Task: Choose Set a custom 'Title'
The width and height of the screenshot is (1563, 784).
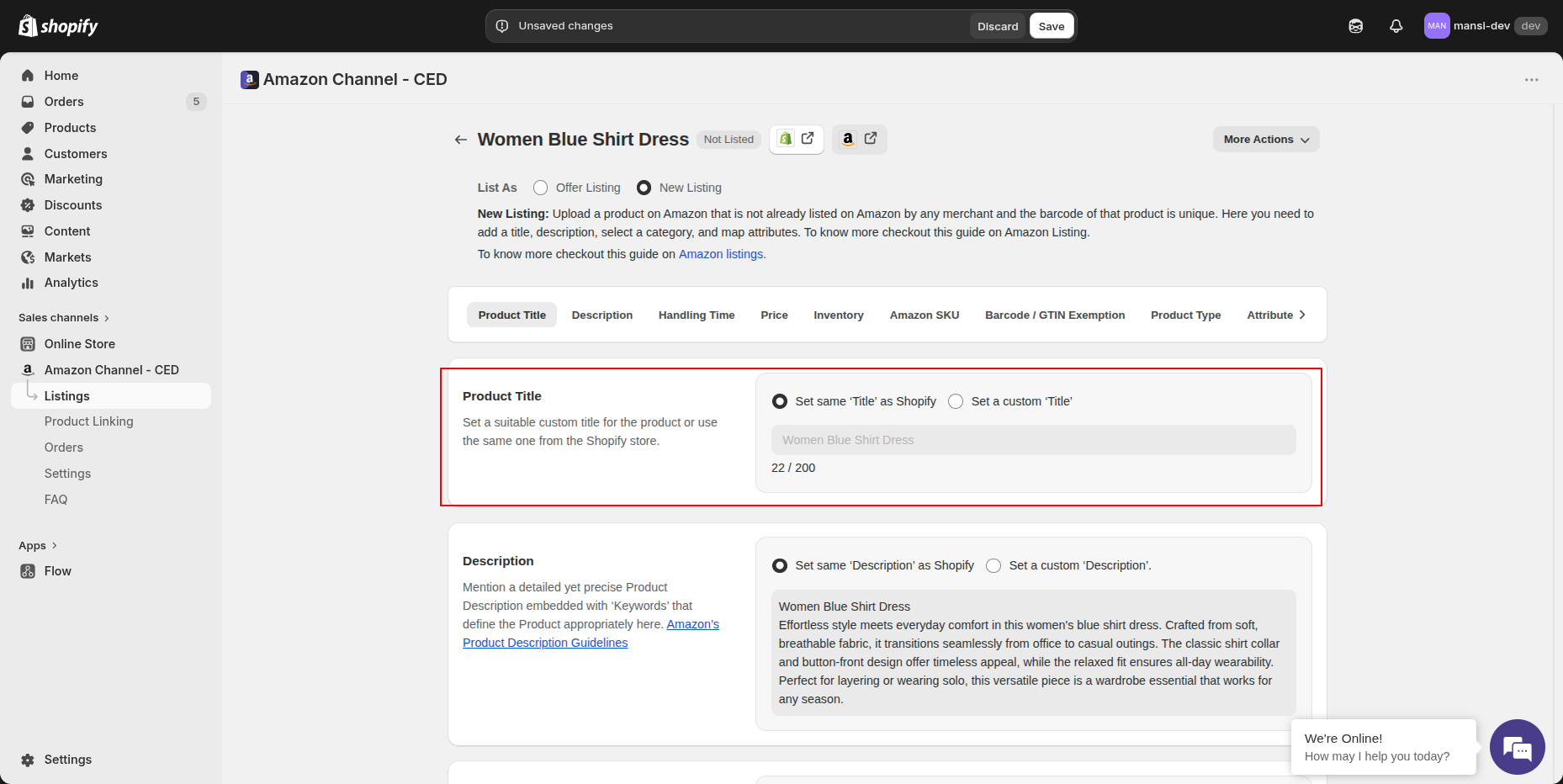Action: point(956,401)
